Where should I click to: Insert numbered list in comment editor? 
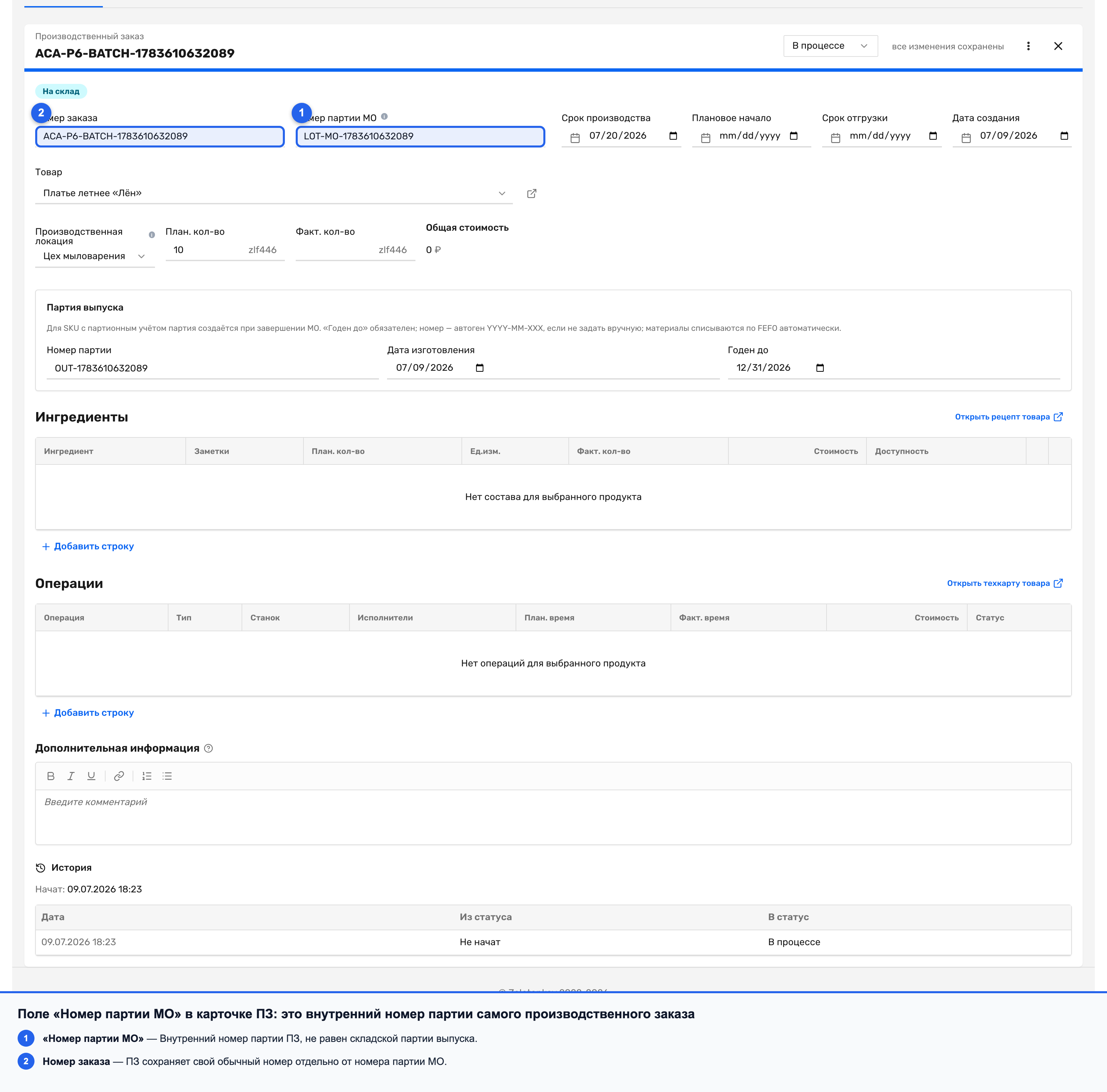(x=147, y=776)
